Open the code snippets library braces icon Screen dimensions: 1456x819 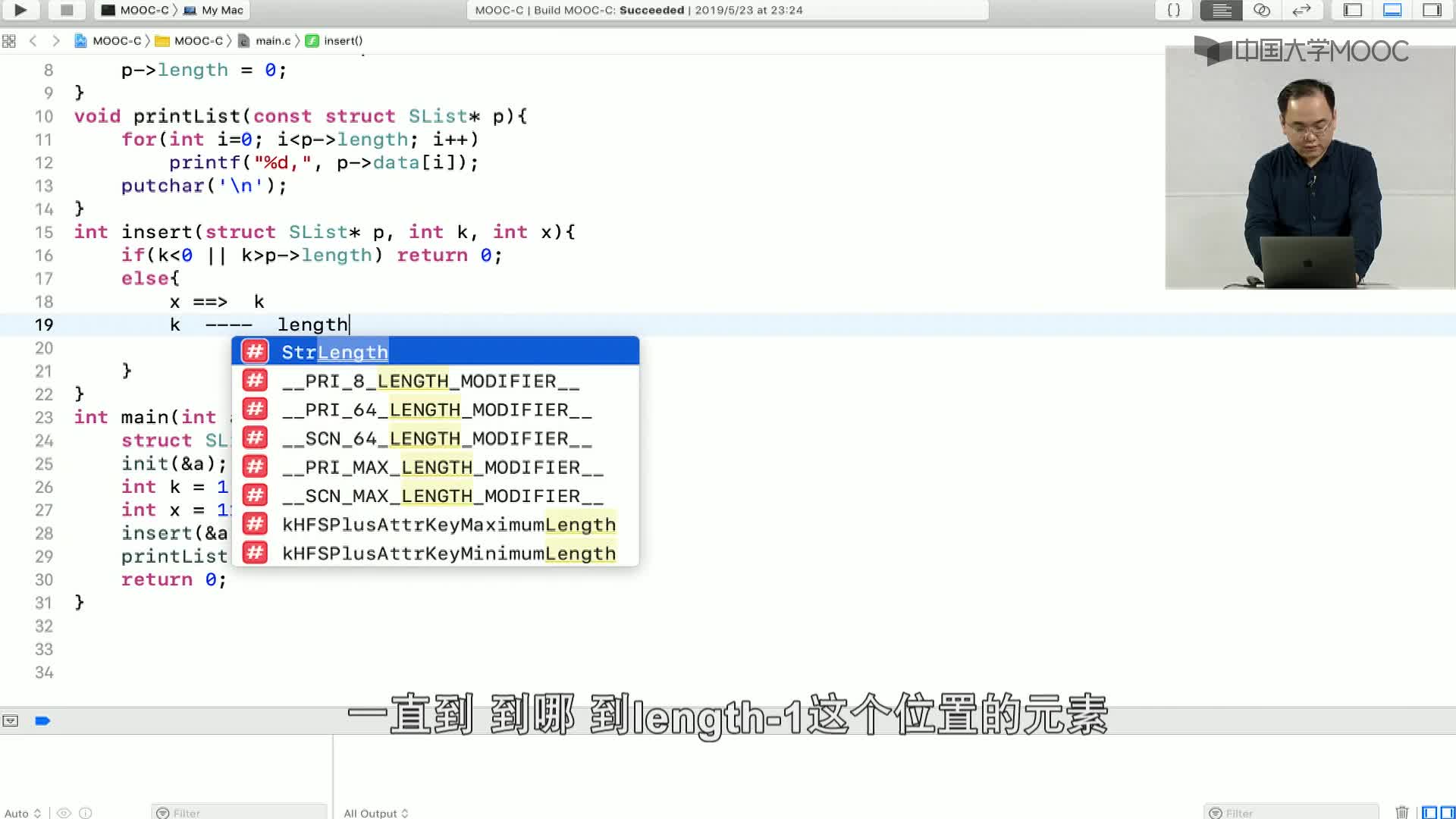tap(1173, 10)
